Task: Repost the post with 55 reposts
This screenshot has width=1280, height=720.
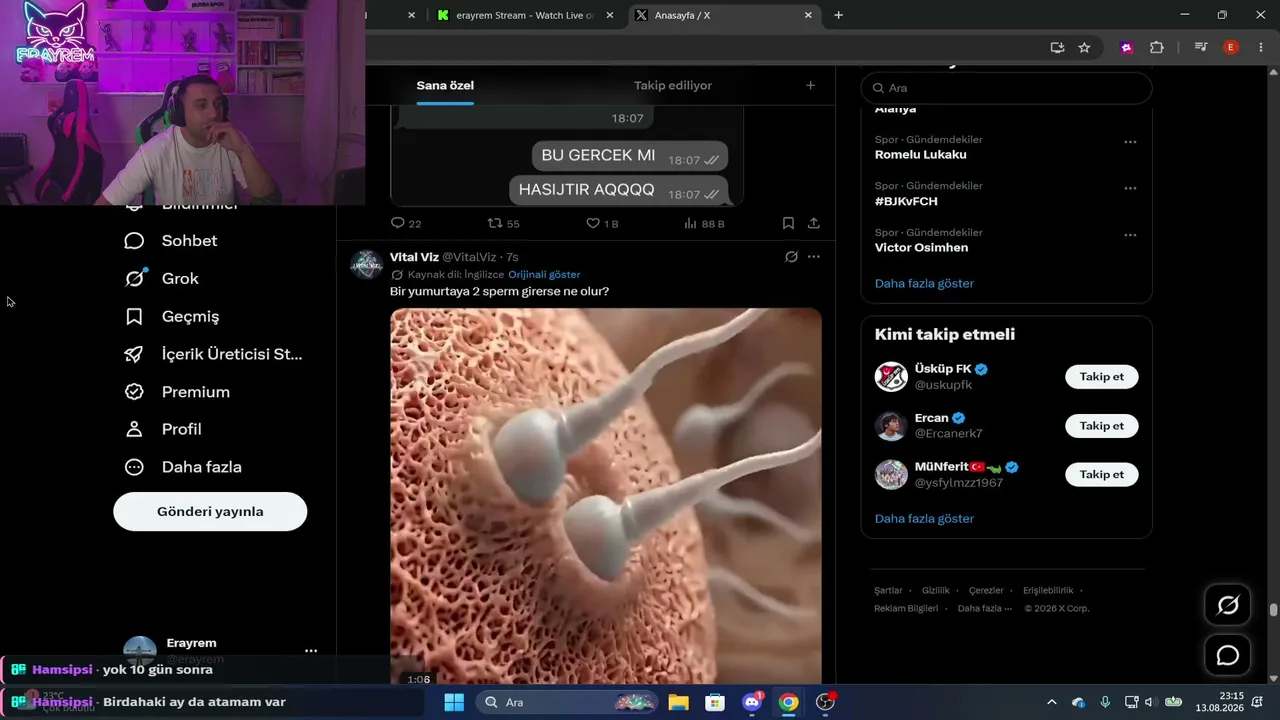Action: (x=503, y=224)
